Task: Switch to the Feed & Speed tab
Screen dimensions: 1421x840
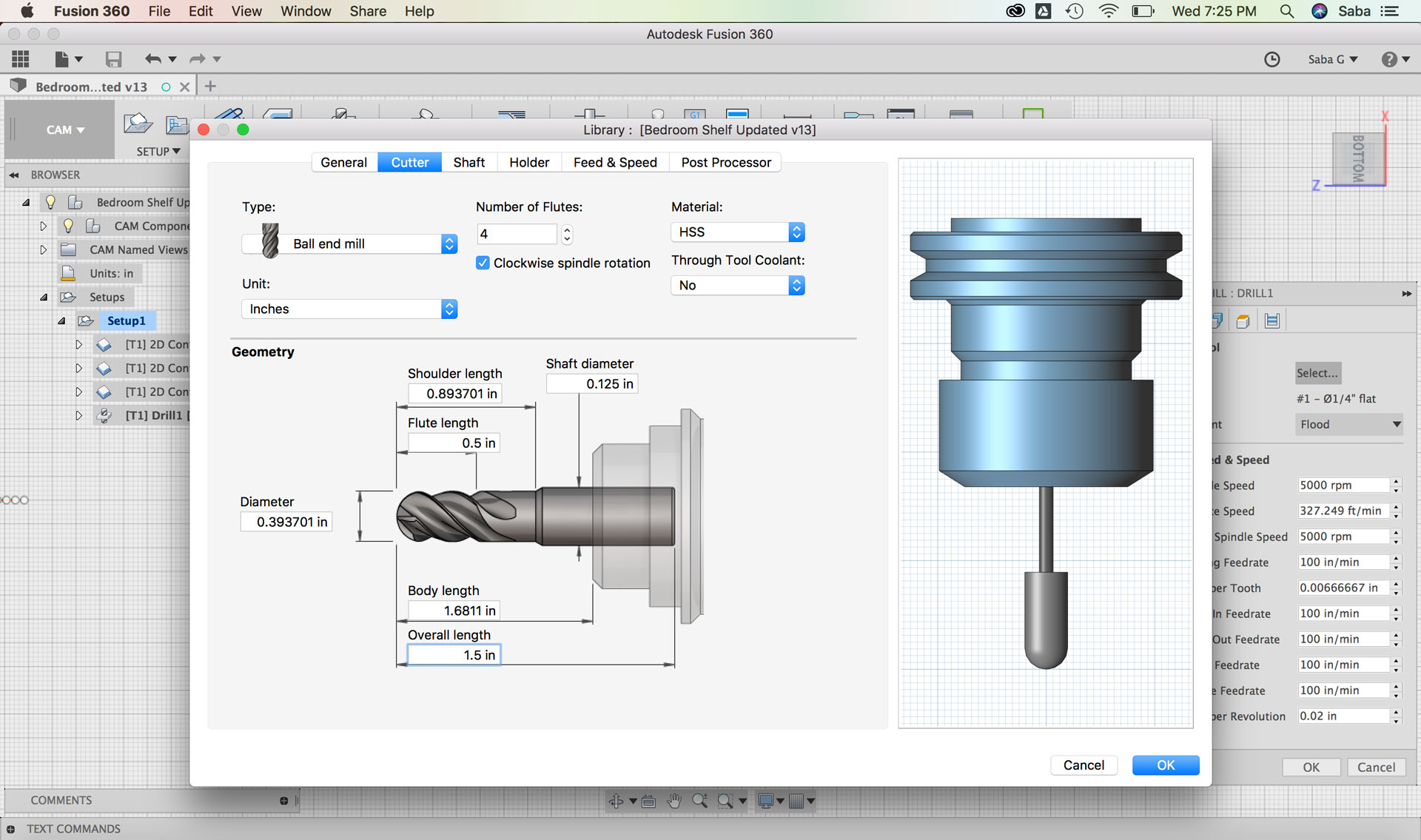Action: point(614,162)
